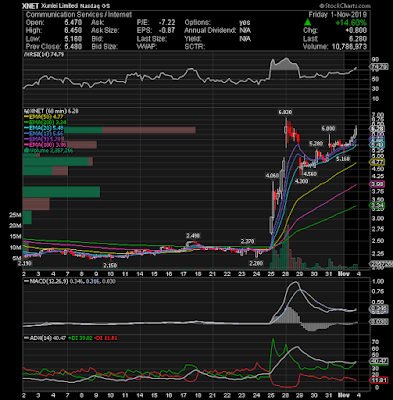Click the High price value in header
Viewport: 393px width, 400px height.
73,30
